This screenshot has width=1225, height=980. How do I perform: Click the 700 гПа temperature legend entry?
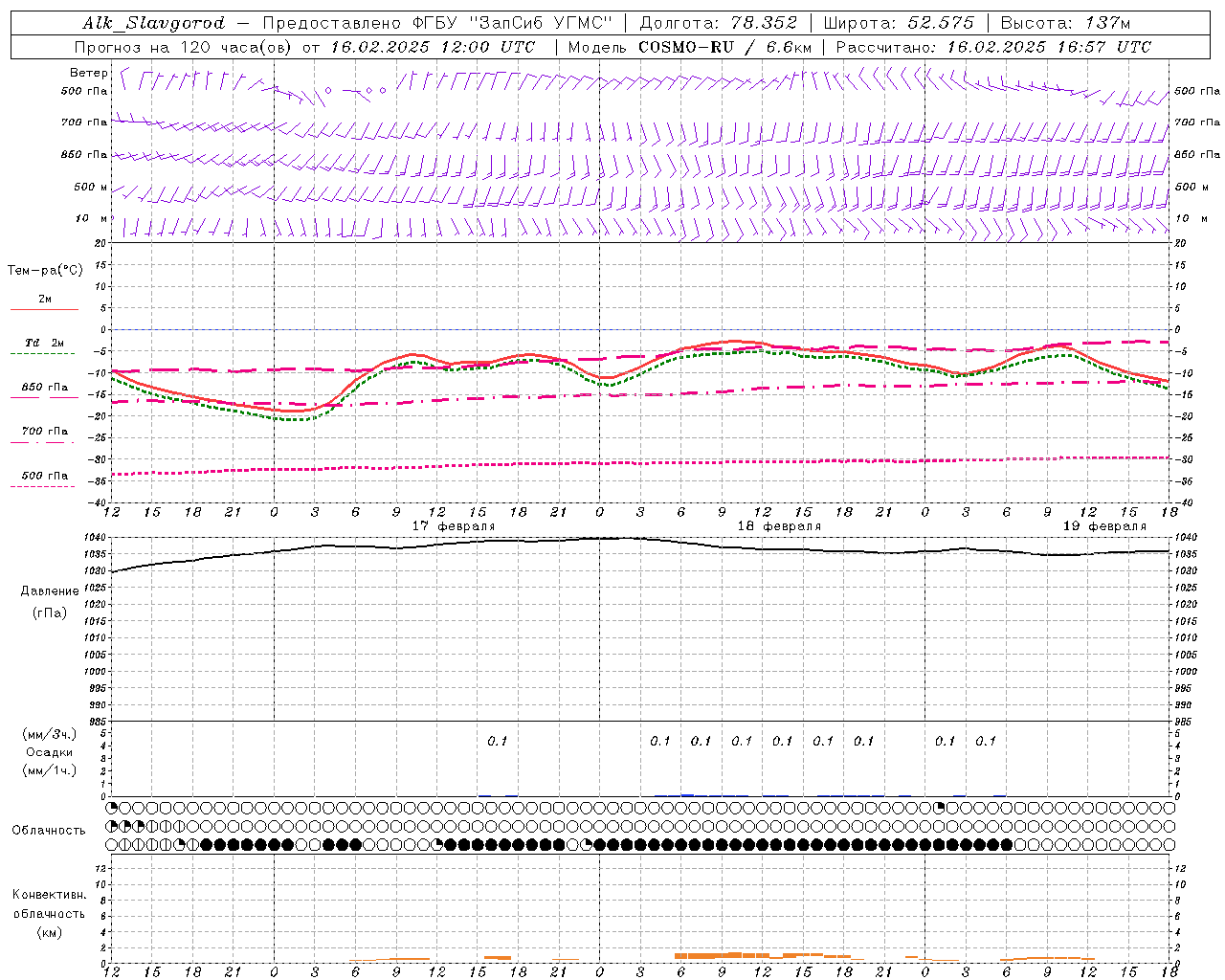pyautogui.click(x=45, y=431)
